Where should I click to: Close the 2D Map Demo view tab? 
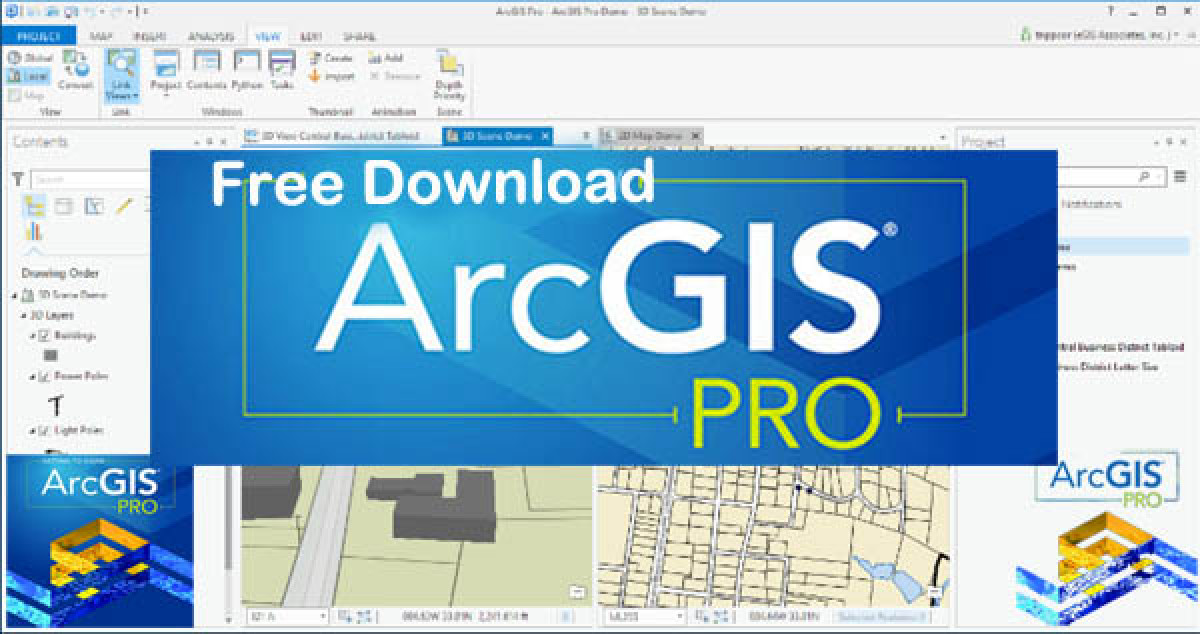coord(695,135)
